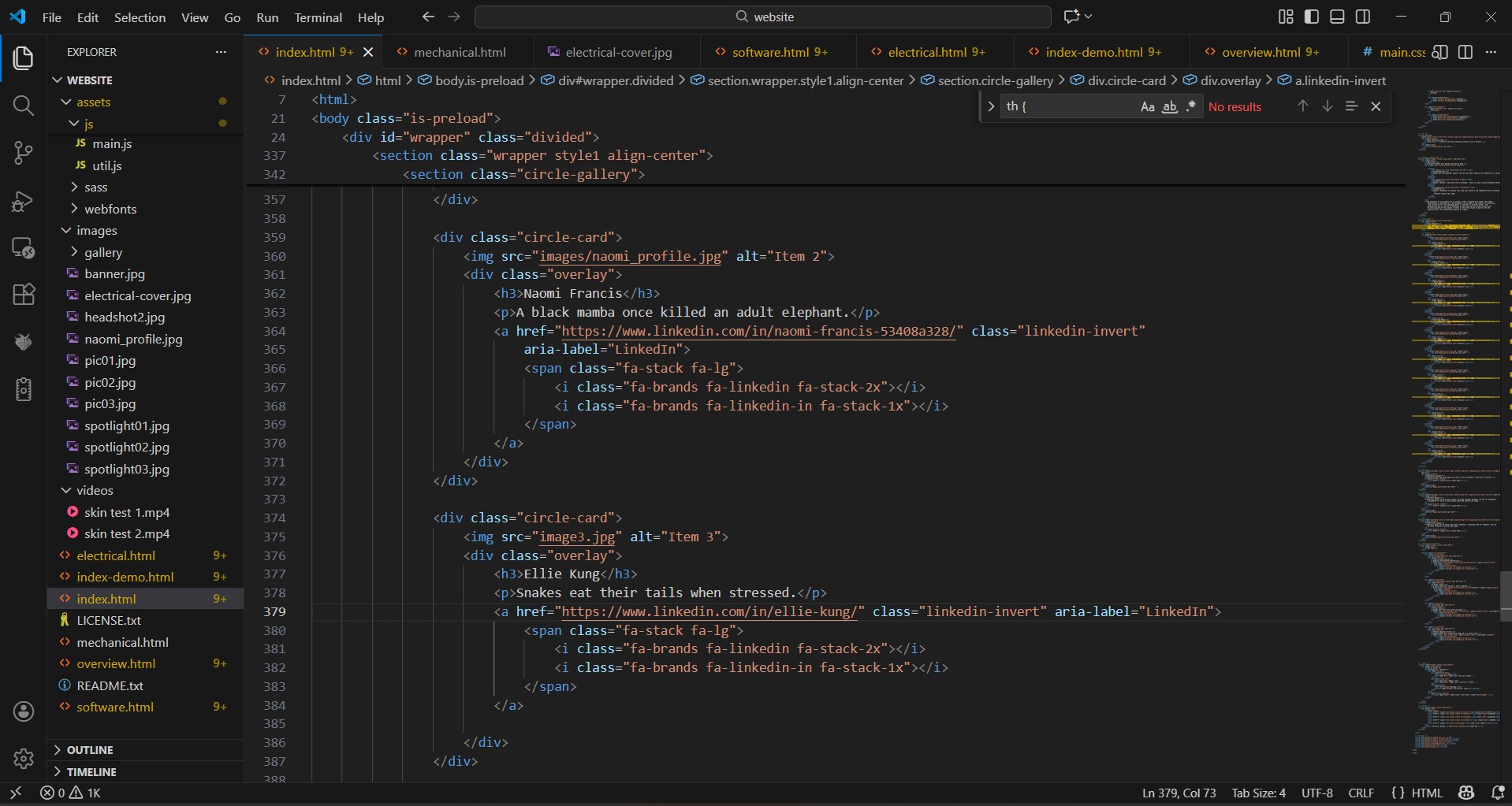Open the Source Control view

[x=24, y=153]
